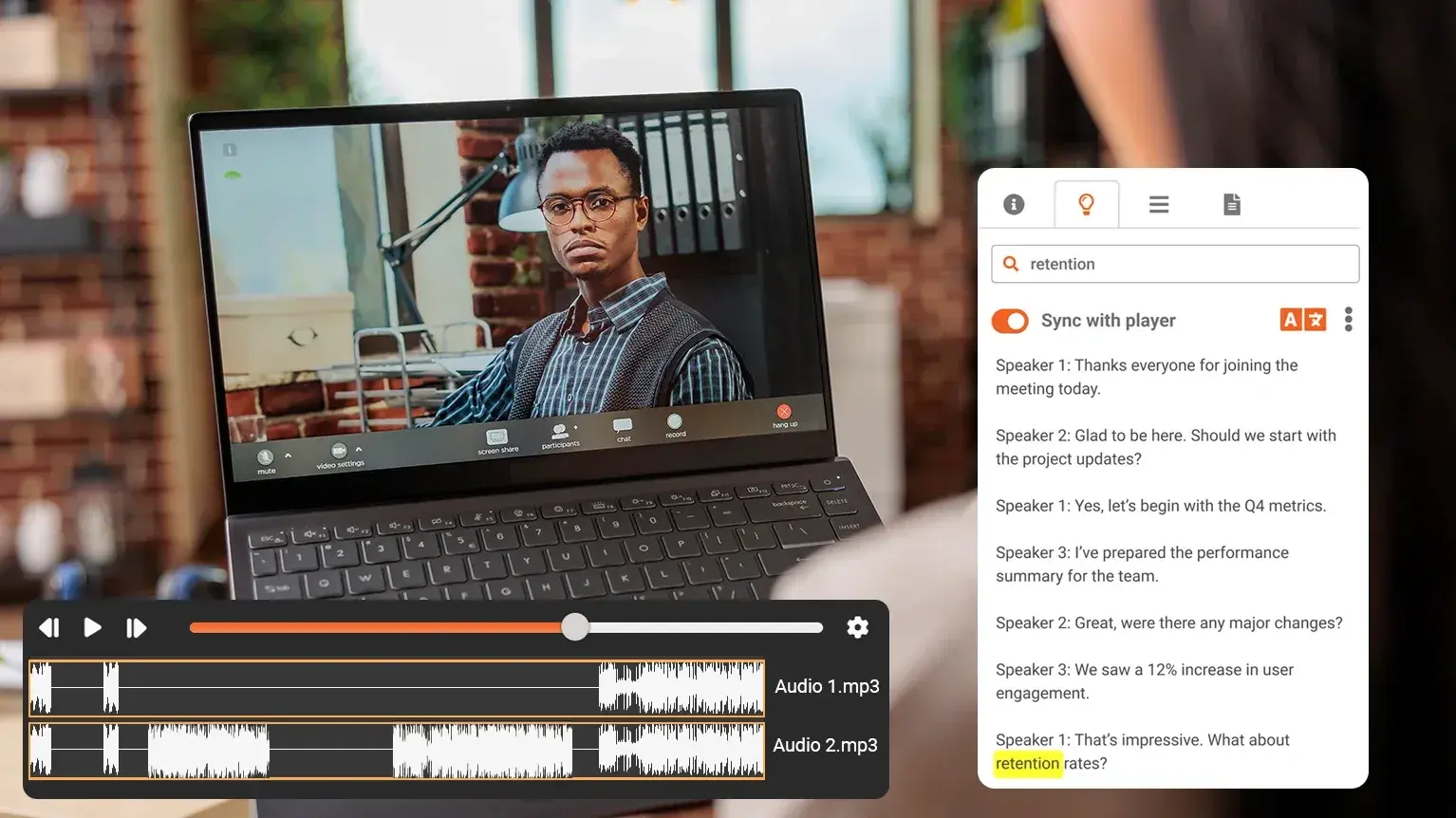Mute the microphone in the video call
Screen dimensions: 1456x818
(x=265, y=457)
